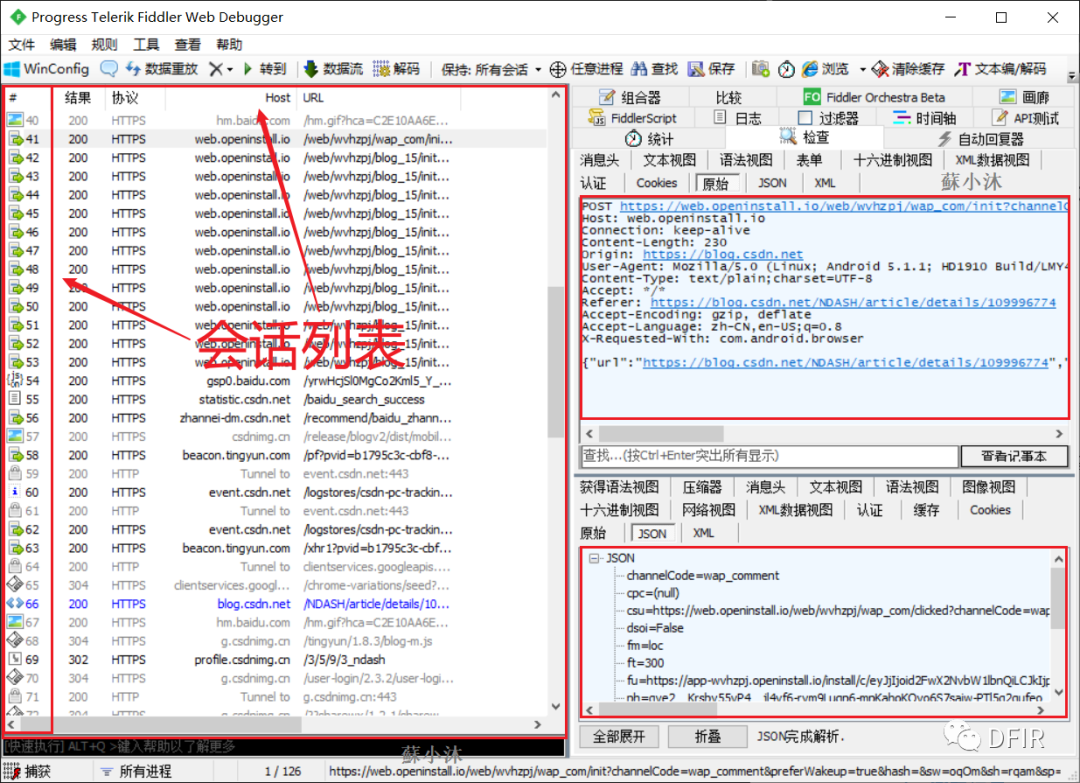Open the 画廊 gallery tab
The height and width of the screenshot is (783, 1080).
pyautogui.click(x=1024, y=97)
